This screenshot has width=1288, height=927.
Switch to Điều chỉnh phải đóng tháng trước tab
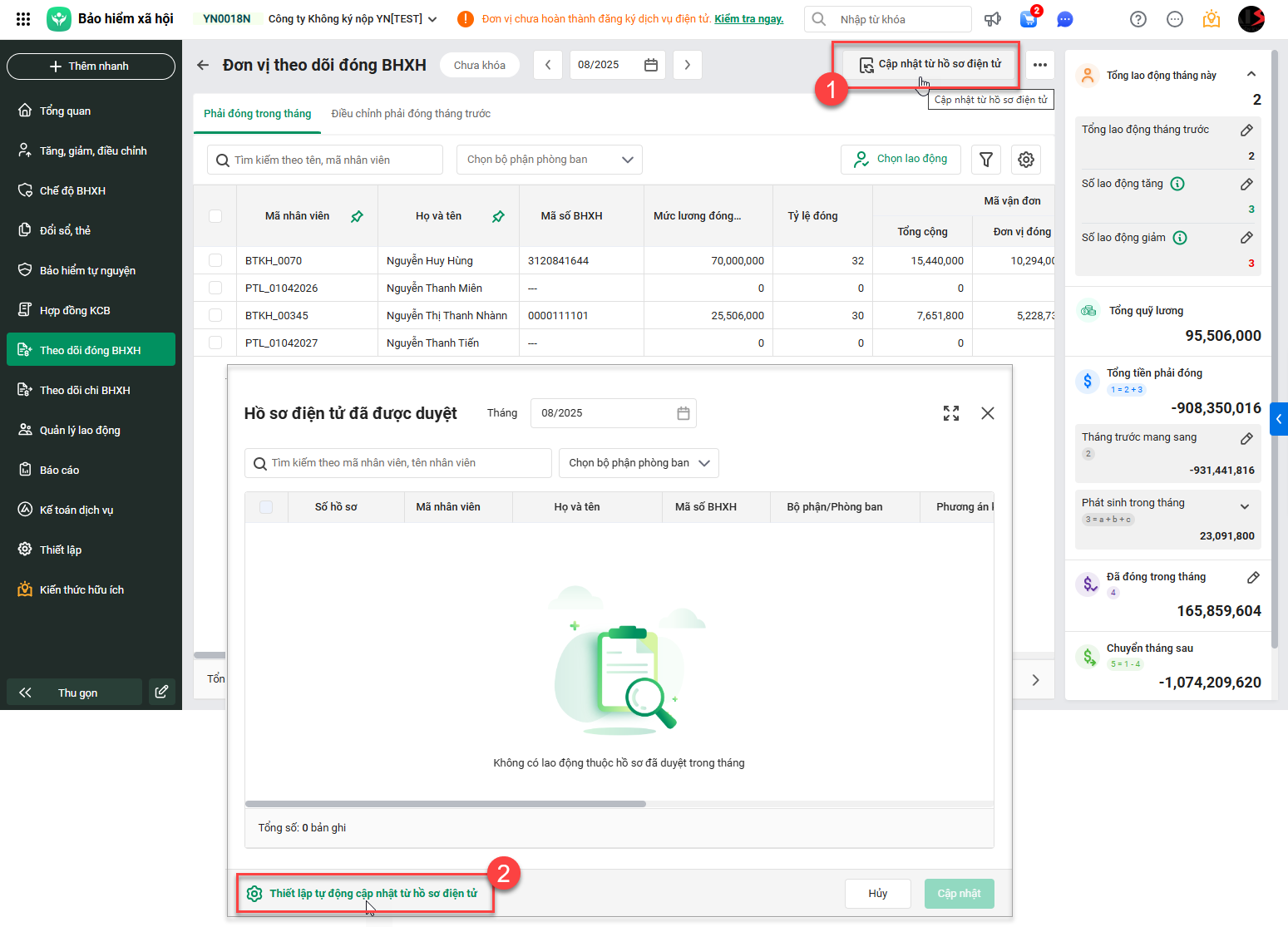point(411,114)
